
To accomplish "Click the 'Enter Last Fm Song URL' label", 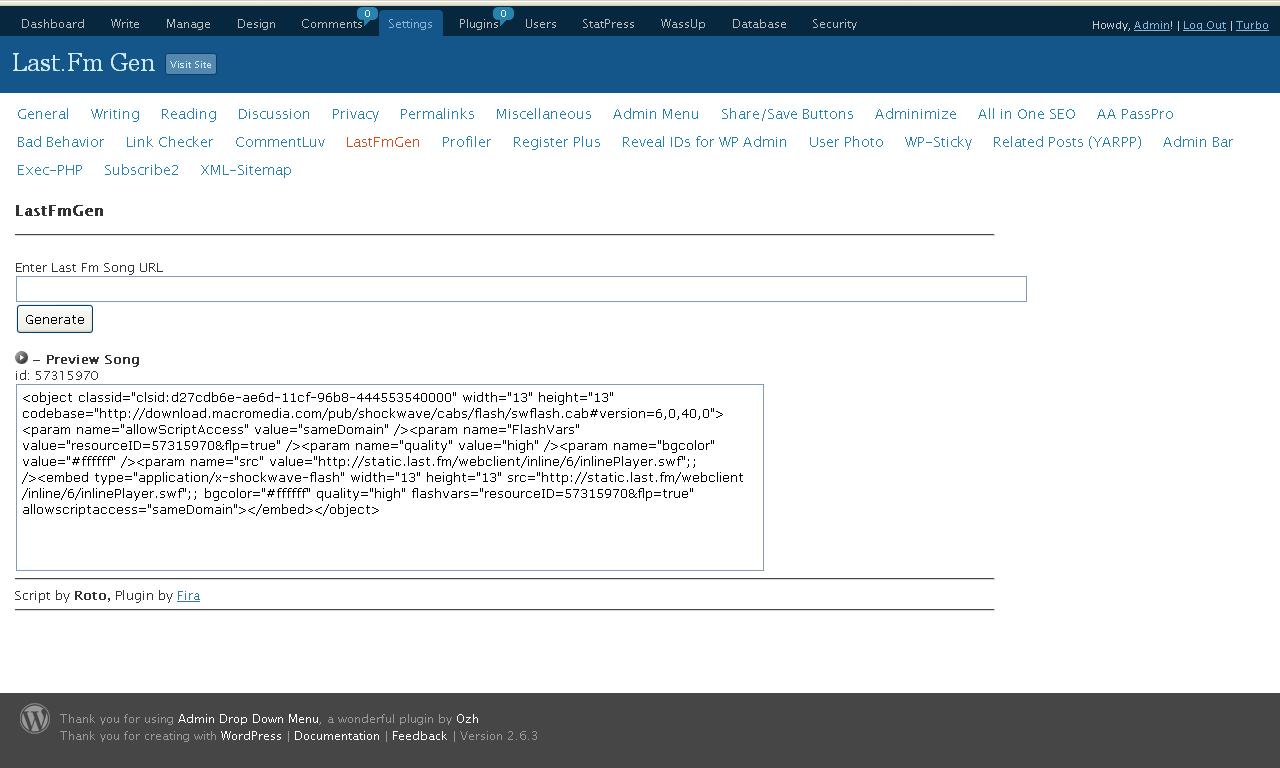I will coord(89,268).
